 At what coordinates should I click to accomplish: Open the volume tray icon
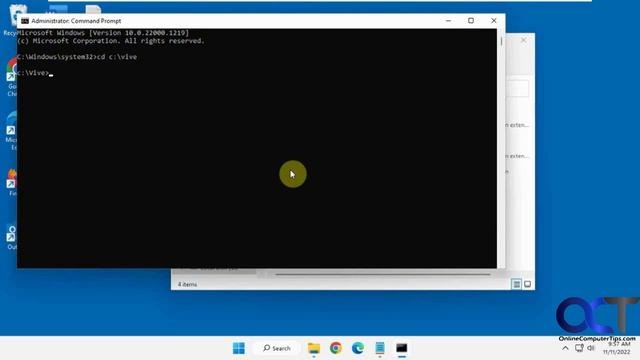click(591, 348)
